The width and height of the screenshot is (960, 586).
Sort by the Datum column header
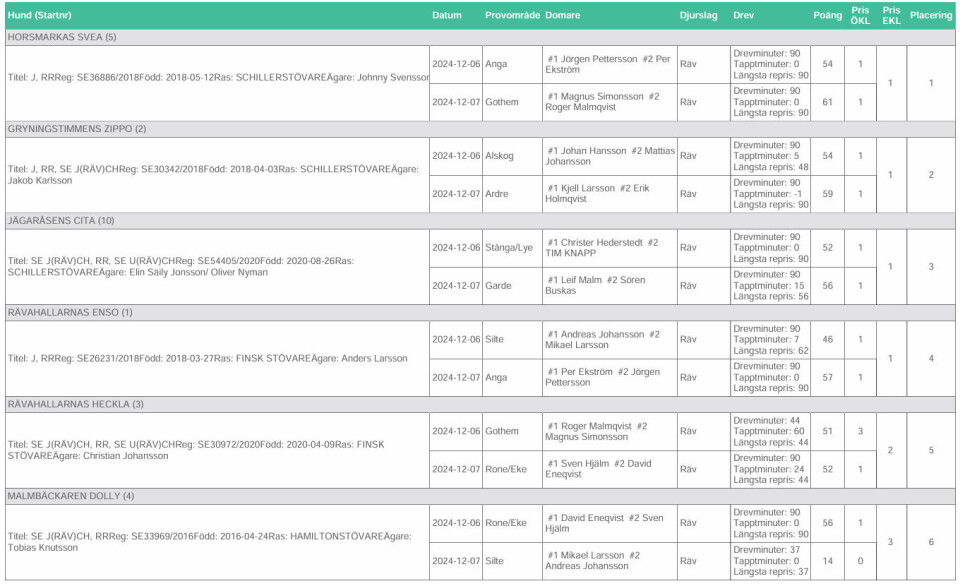point(446,16)
